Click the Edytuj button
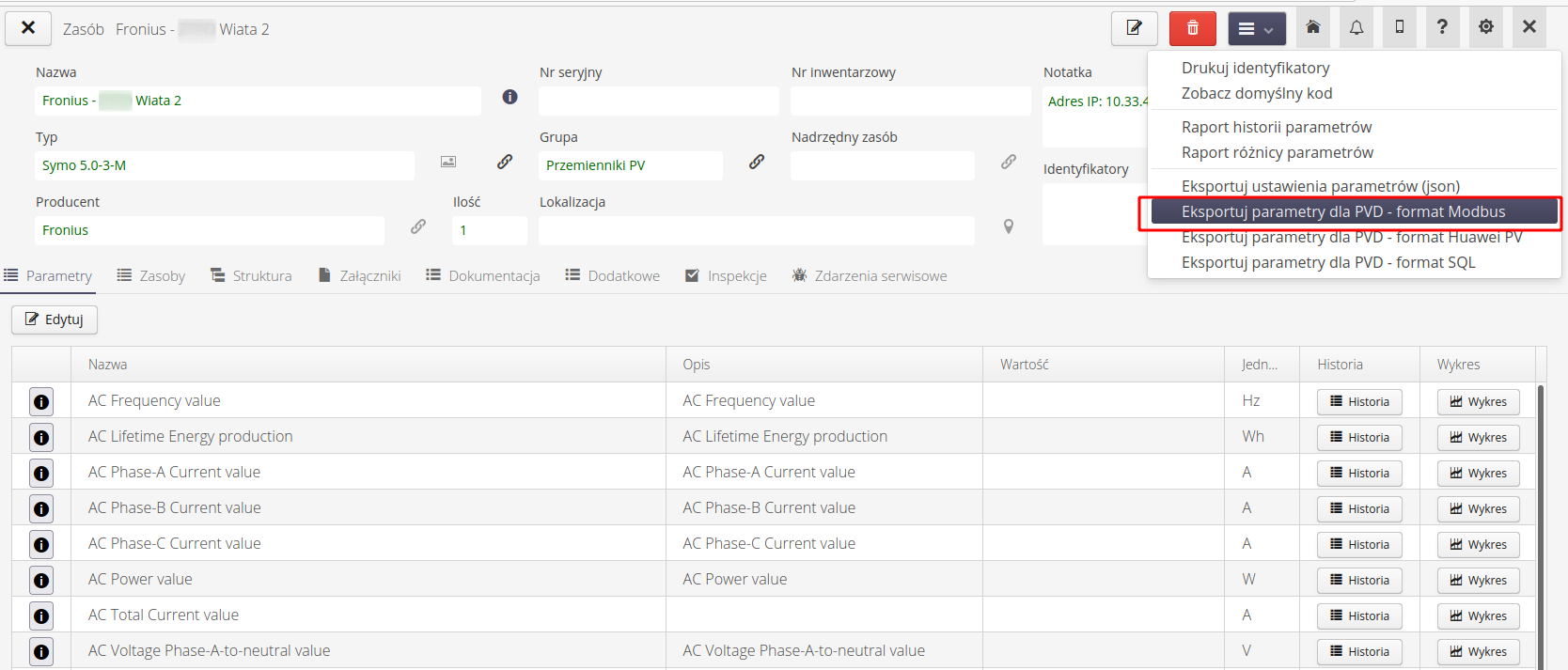This screenshot has width=1568, height=670. coord(55,319)
